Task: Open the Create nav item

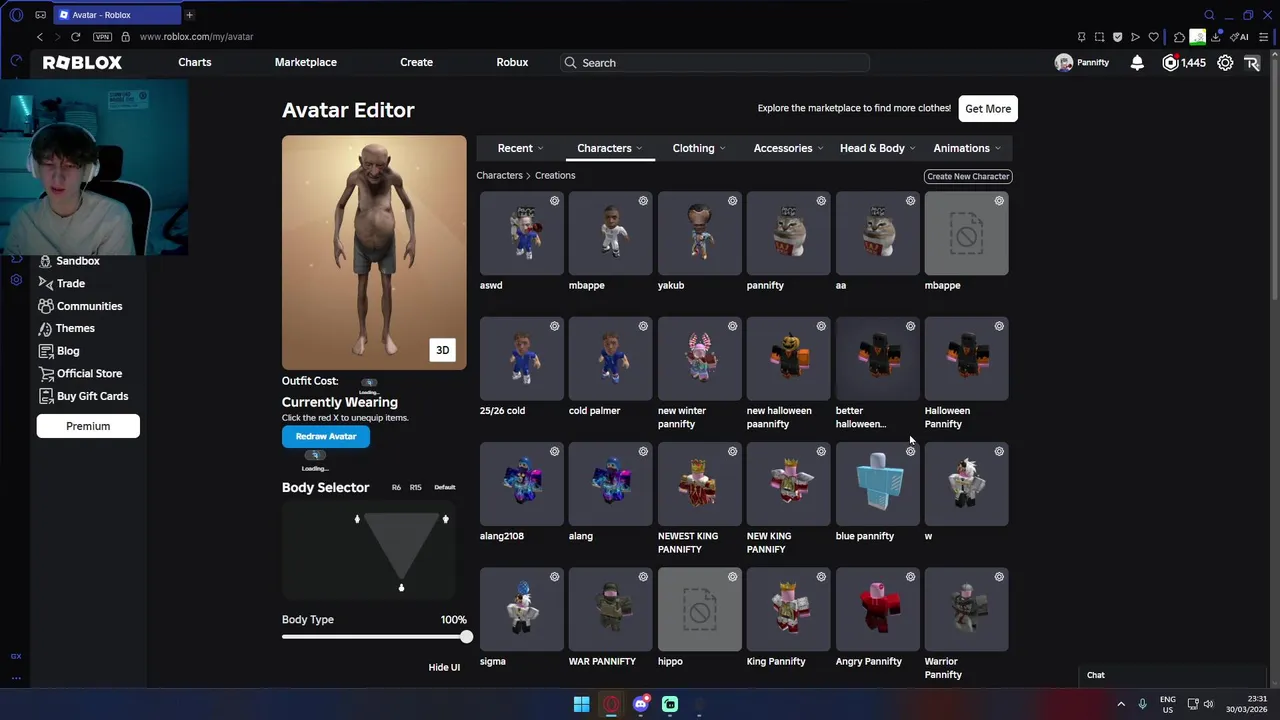Action: [417, 62]
